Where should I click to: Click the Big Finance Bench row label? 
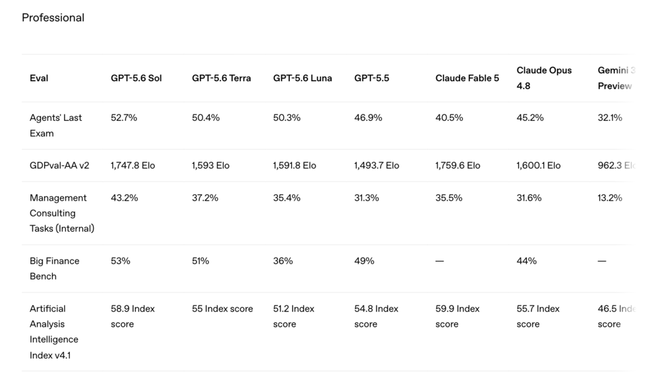pyautogui.click(x=54, y=269)
